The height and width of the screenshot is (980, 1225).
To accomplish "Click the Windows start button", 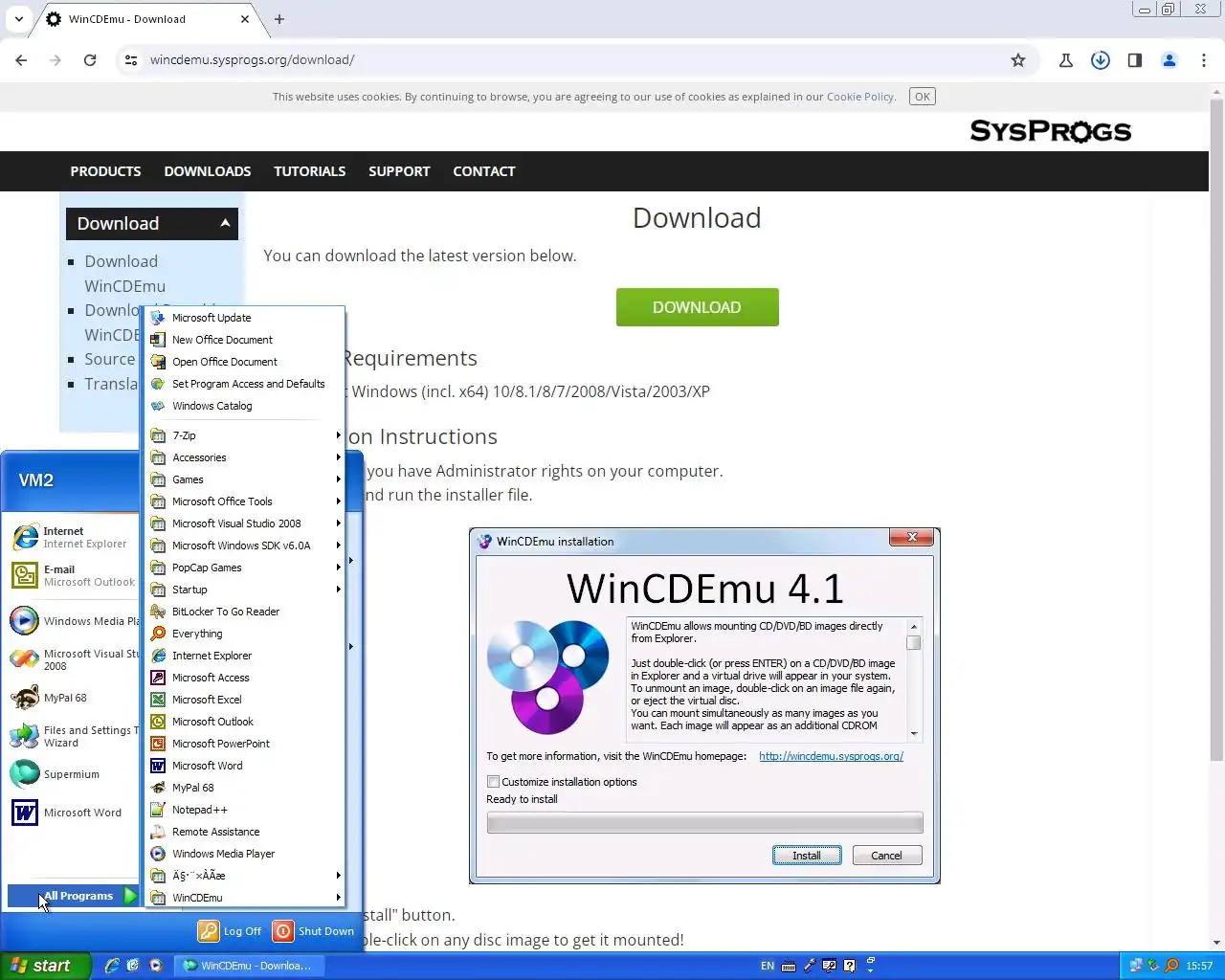I will click(x=45, y=966).
